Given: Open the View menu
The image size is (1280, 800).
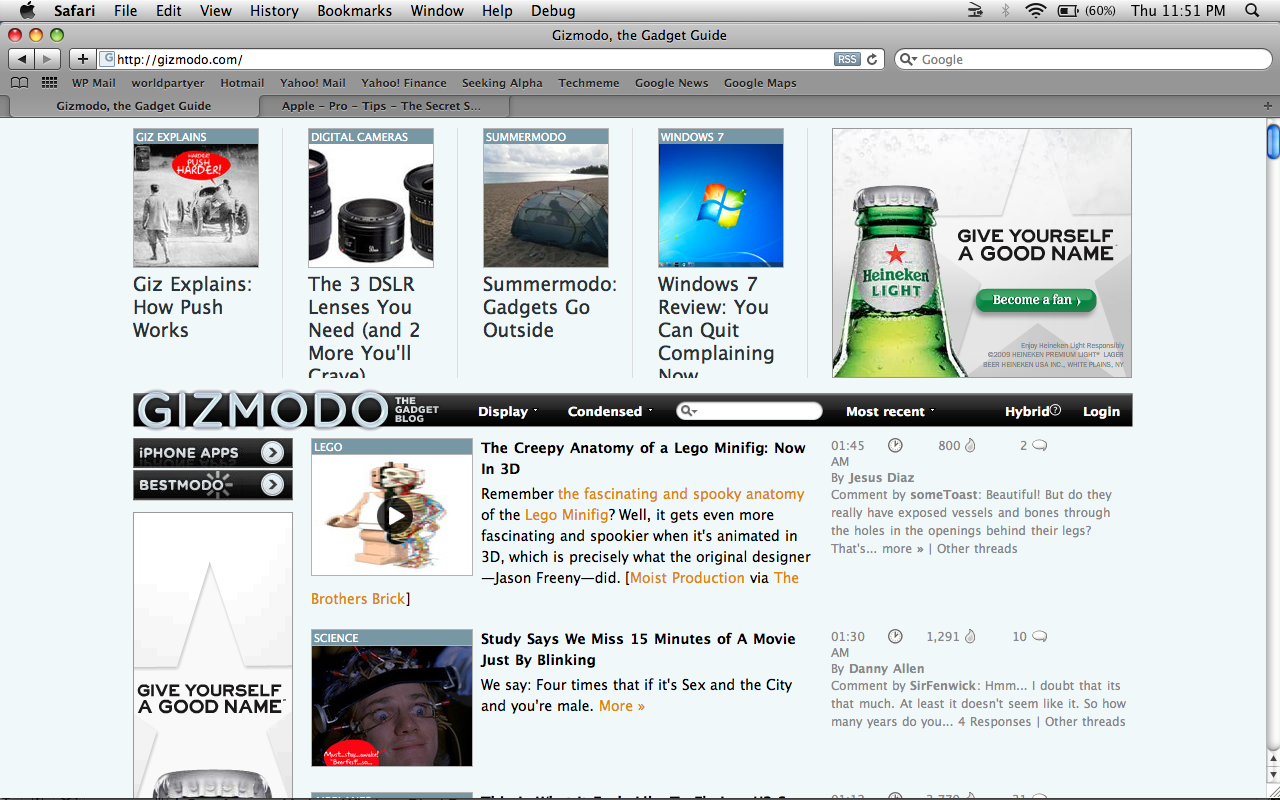Looking at the screenshot, I should click(x=216, y=11).
